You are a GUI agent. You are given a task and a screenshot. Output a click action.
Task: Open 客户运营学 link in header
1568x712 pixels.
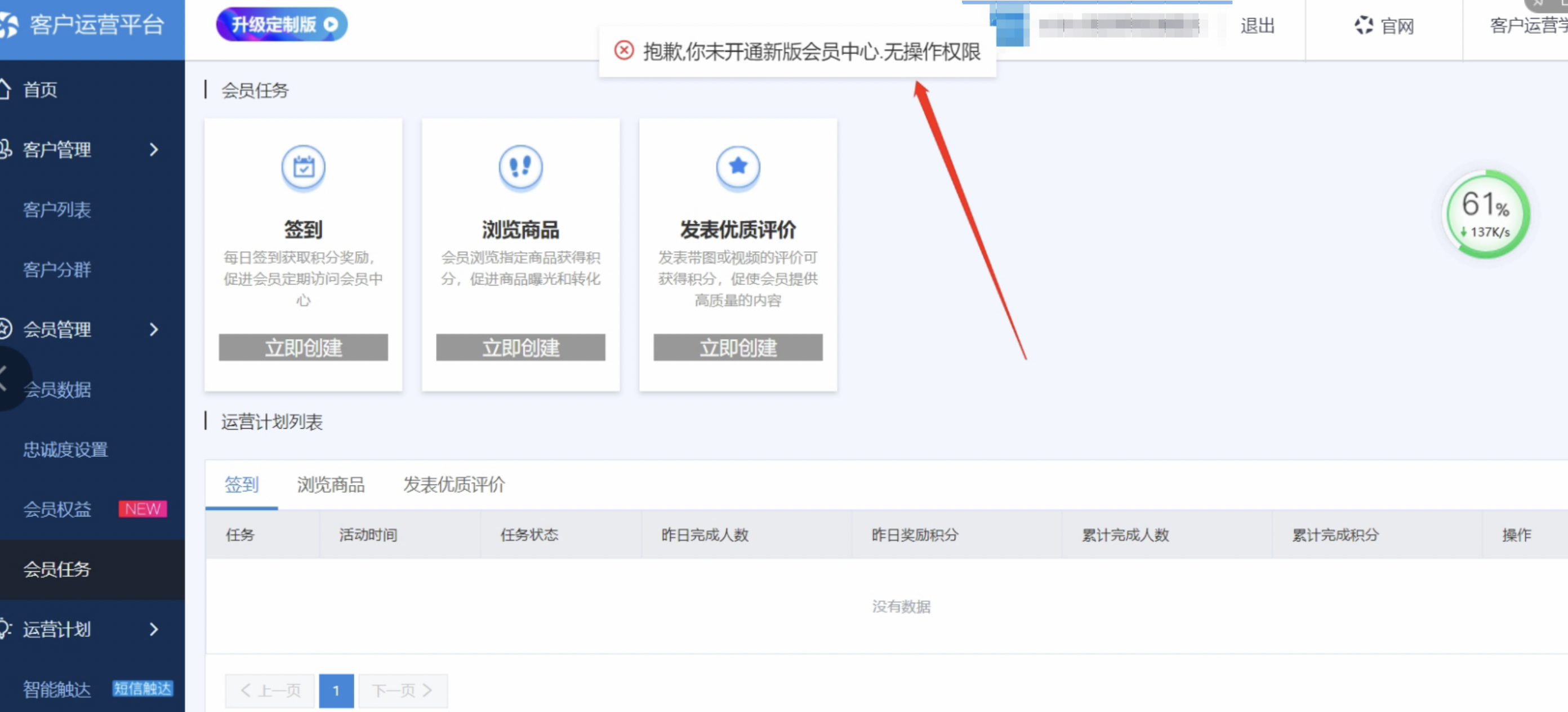(x=1529, y=25)
